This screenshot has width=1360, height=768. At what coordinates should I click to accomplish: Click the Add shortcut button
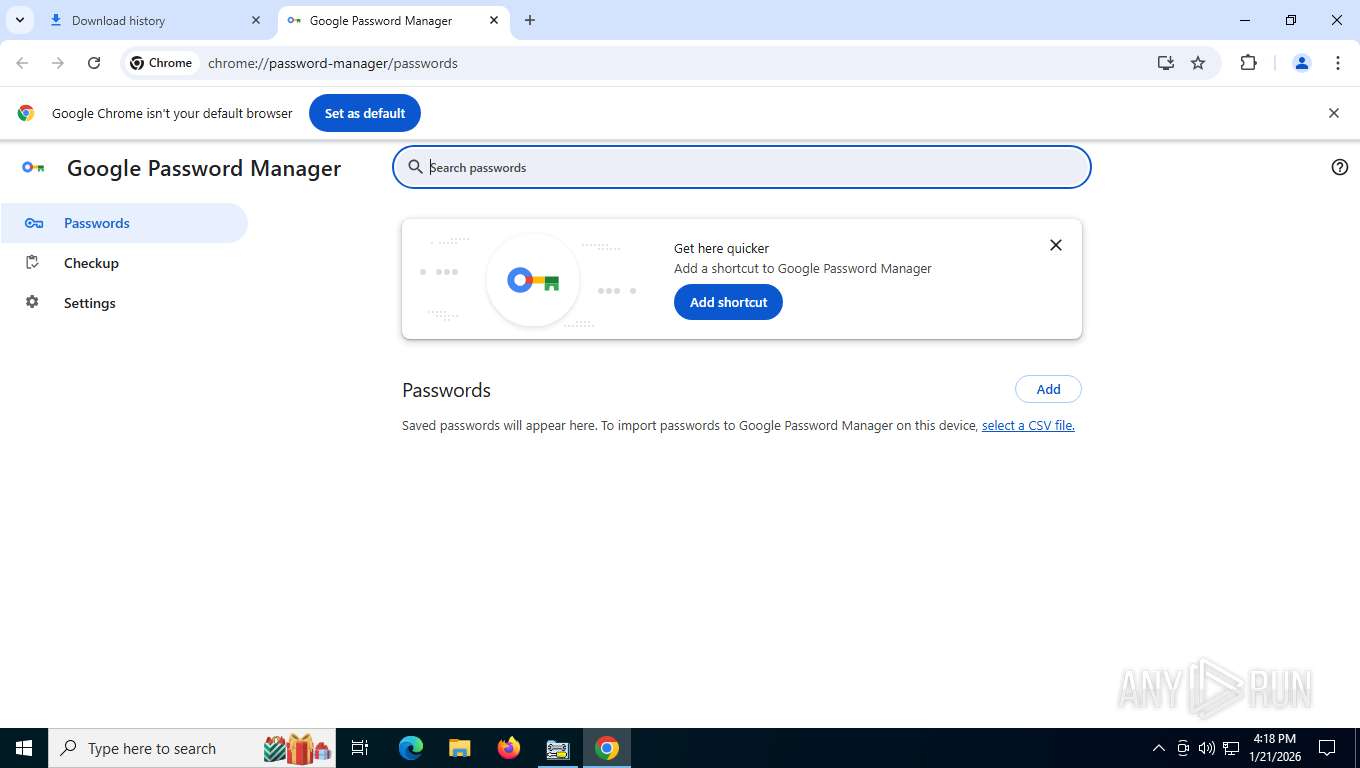[x=728, y=302]
